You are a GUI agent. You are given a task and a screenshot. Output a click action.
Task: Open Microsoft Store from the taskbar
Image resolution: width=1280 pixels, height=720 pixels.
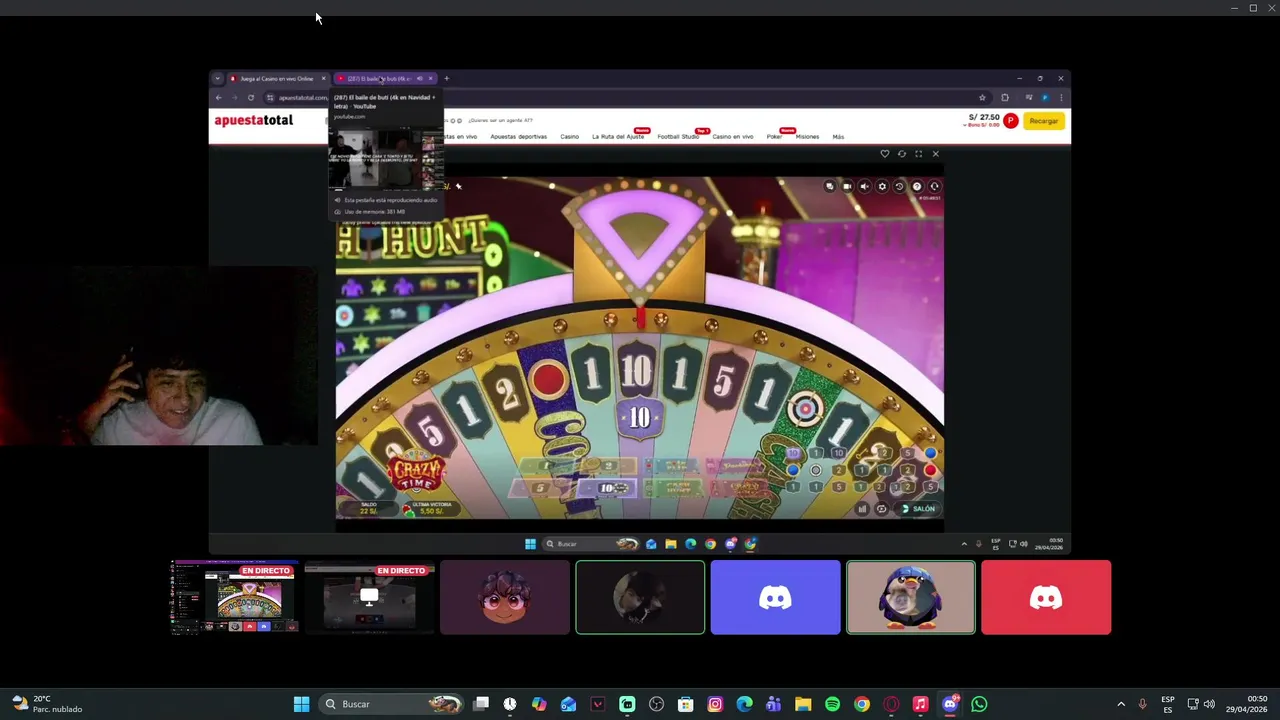click(686, 704)
